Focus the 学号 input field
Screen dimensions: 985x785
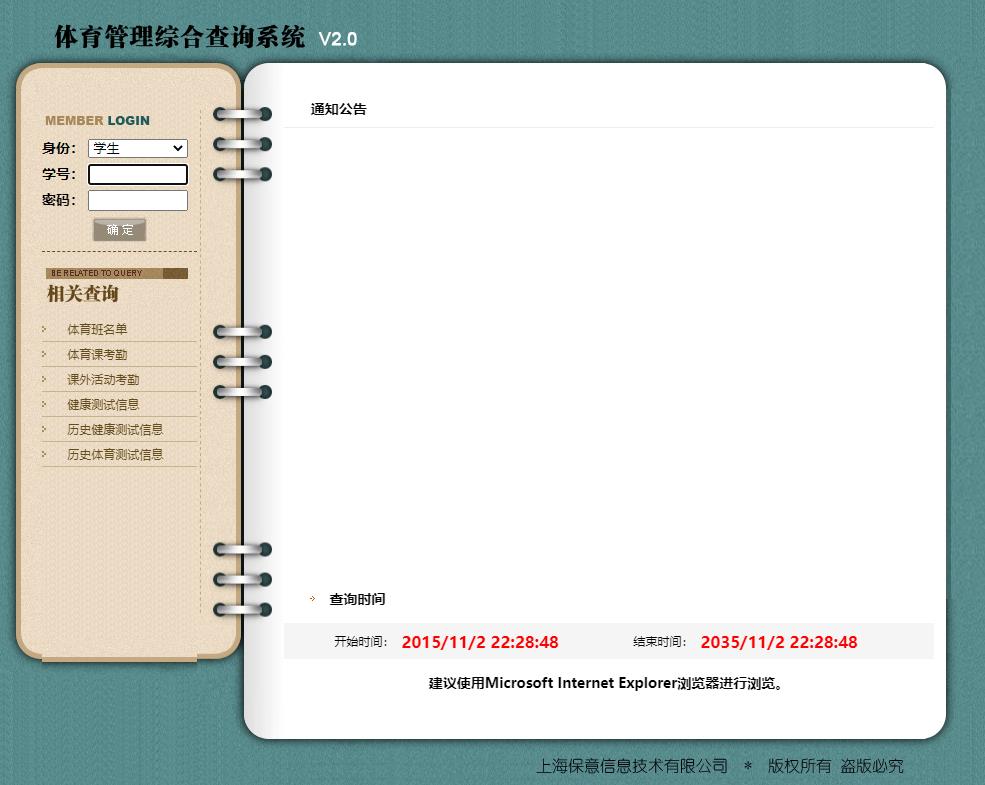click(138, 175)
